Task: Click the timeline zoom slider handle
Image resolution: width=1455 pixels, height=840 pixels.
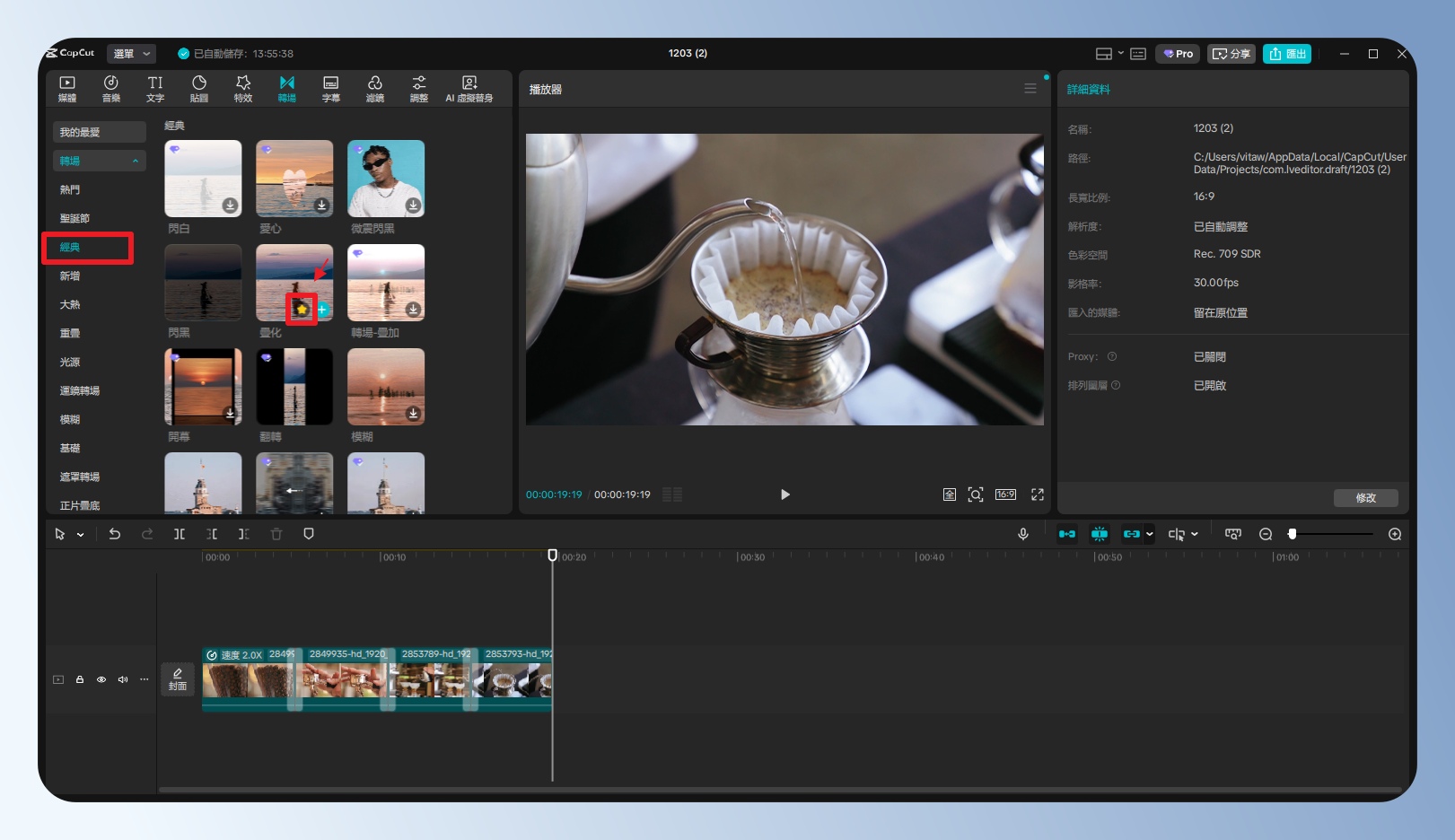Action: pyautogui.click(x=1292, y=534)
